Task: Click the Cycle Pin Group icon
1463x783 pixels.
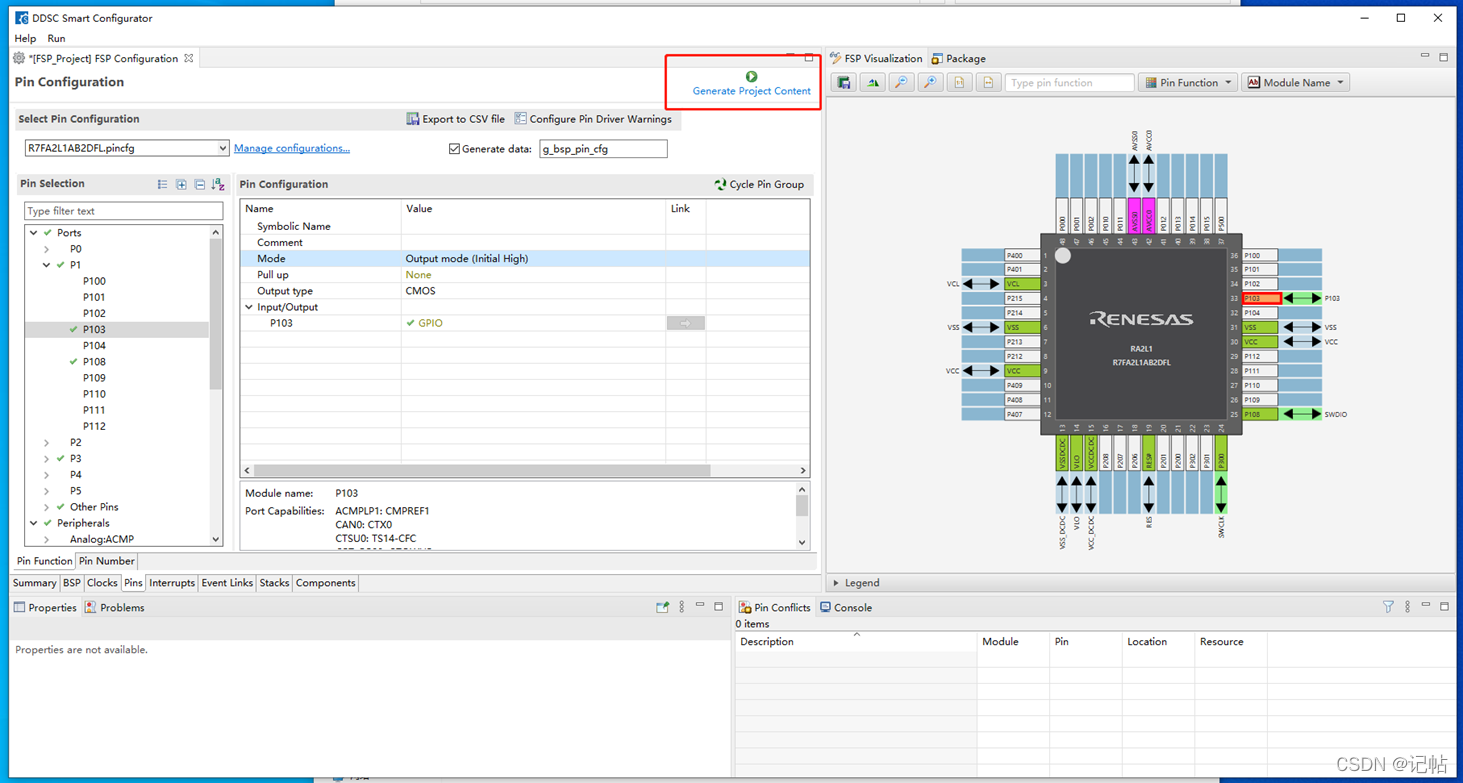Action: coord(720,184)
